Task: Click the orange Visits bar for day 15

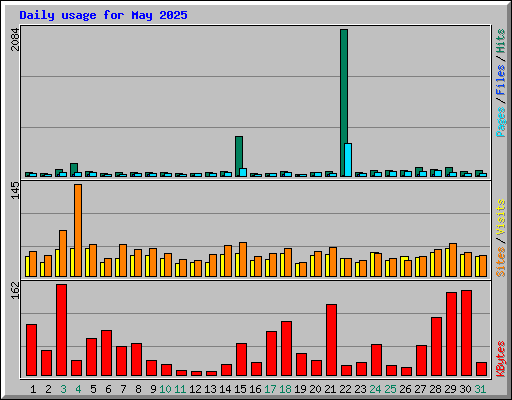Action: click(243, 259)
